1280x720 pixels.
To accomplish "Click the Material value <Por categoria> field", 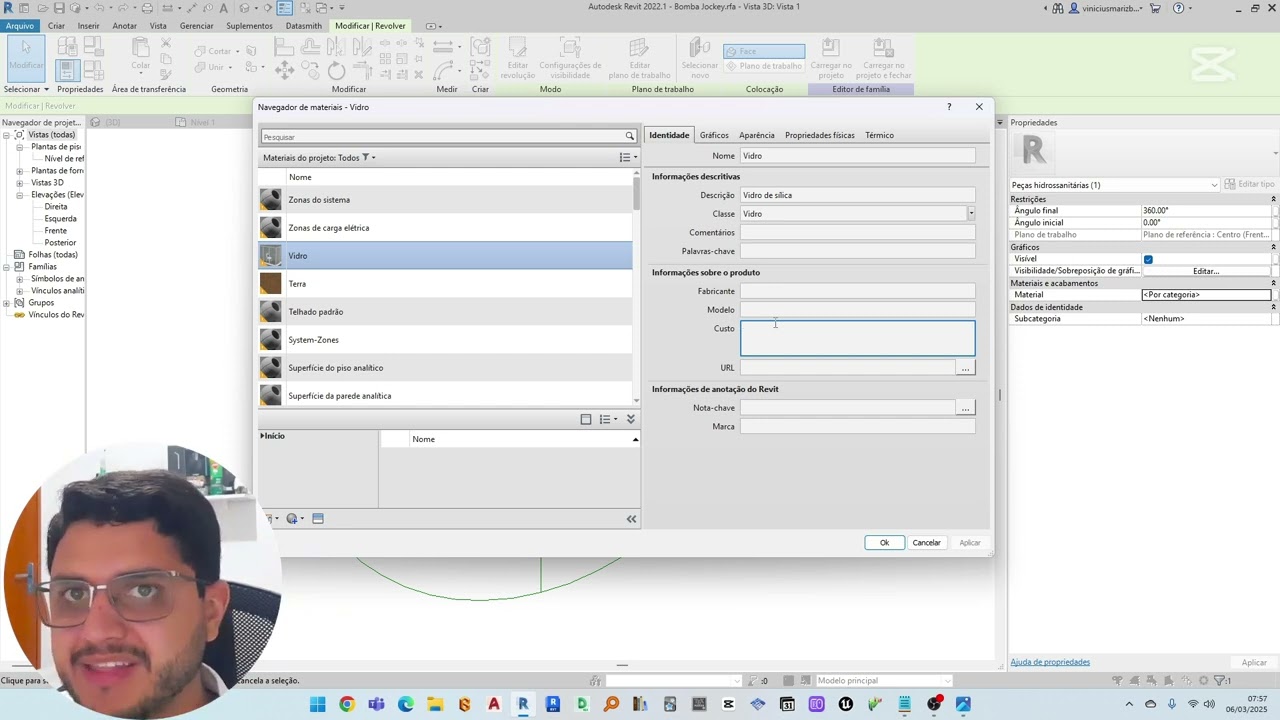I will point(1206,295).
